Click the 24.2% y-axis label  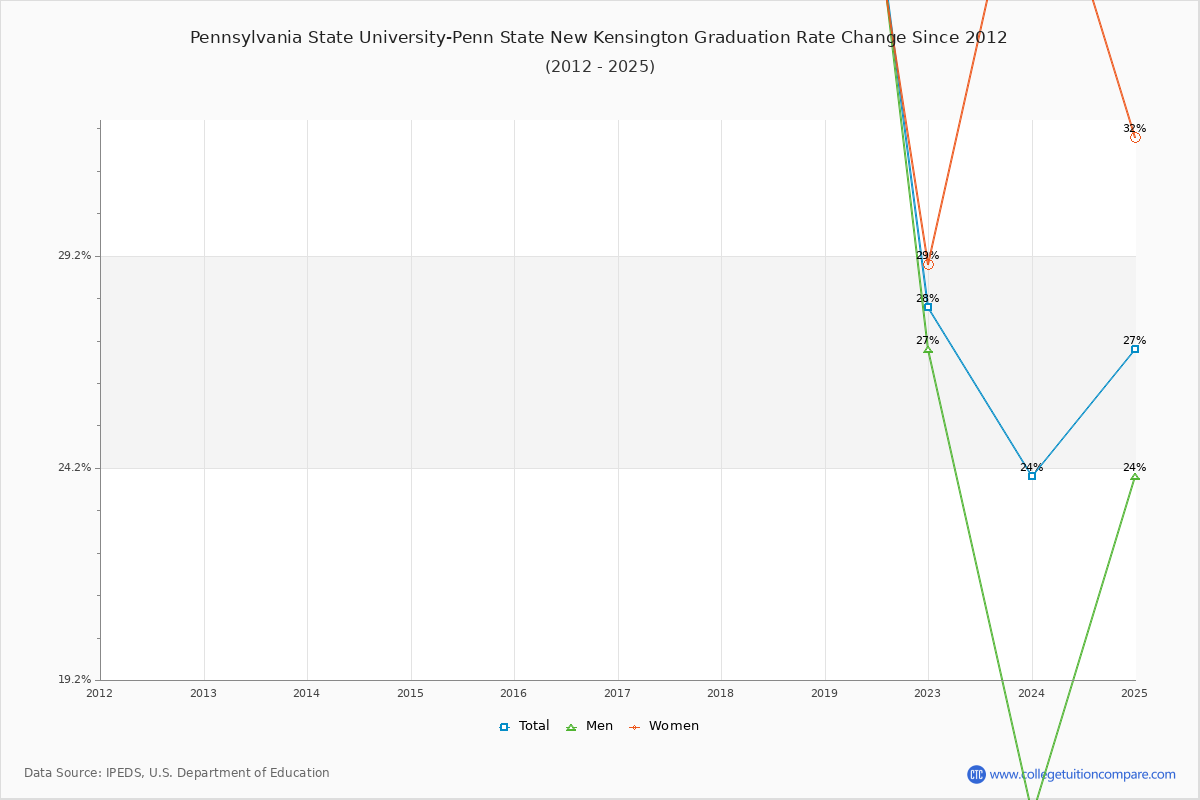point(73,468)
